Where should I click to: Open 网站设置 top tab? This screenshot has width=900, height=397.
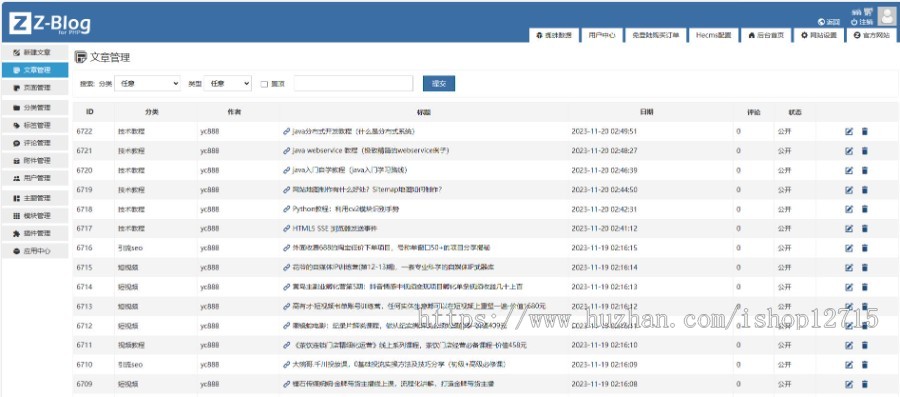coord(819,35)
